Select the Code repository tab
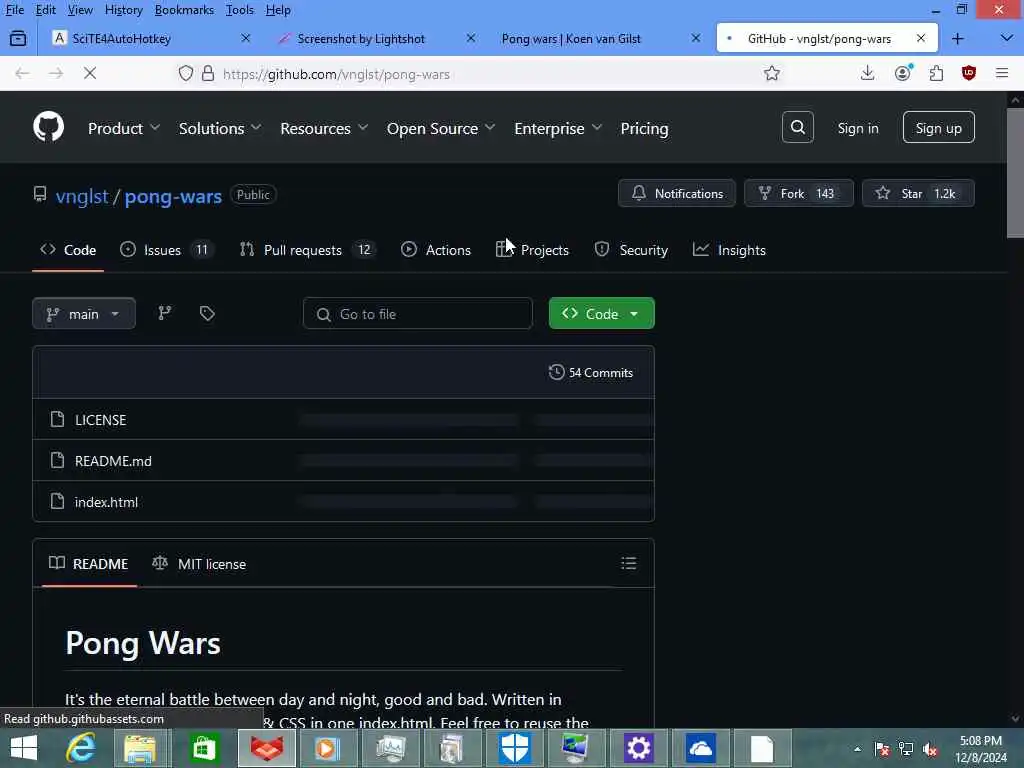 (x=68, y=250)
